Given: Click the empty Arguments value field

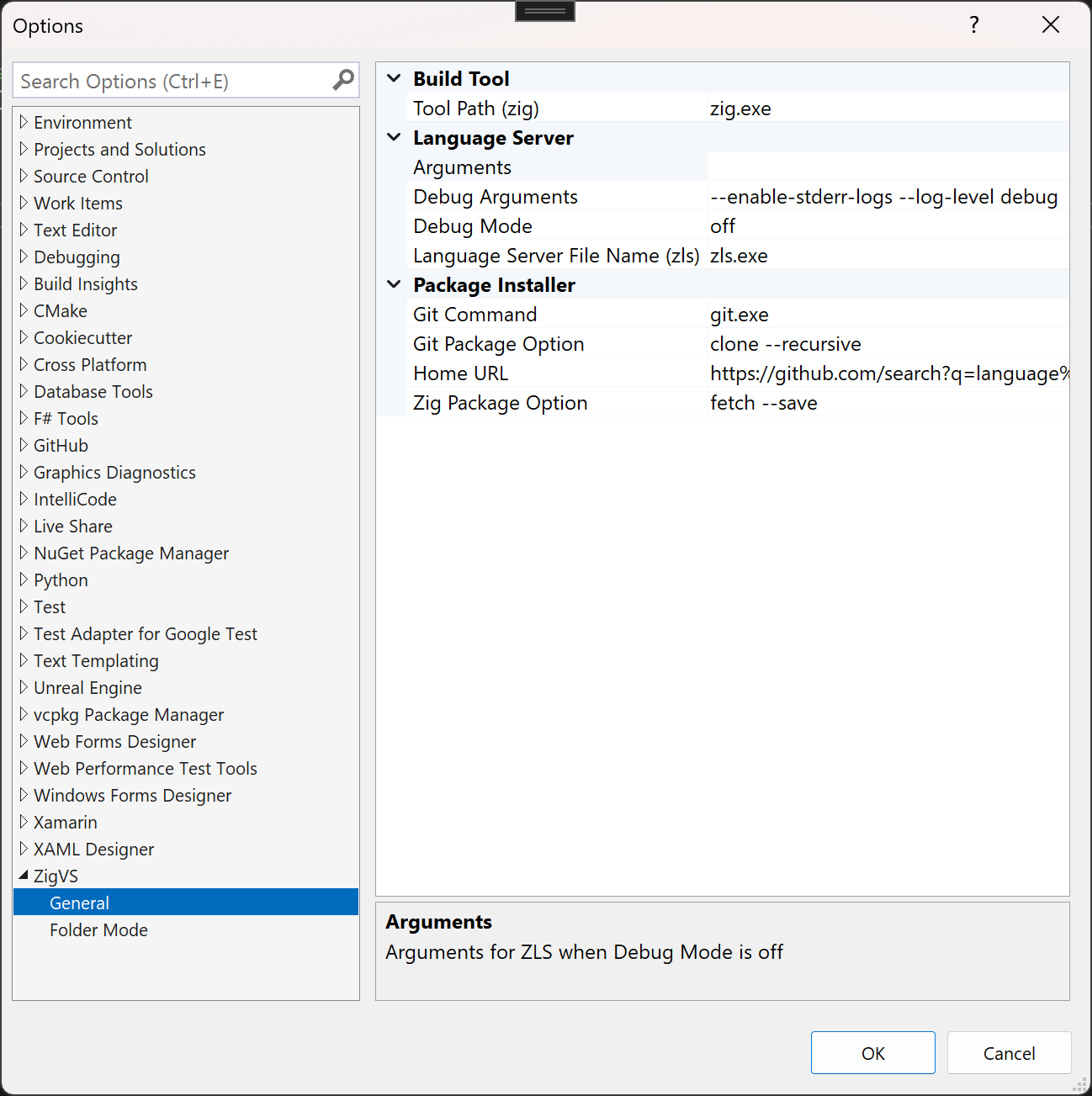Looking at the screenshot, I should click(887, 167).
